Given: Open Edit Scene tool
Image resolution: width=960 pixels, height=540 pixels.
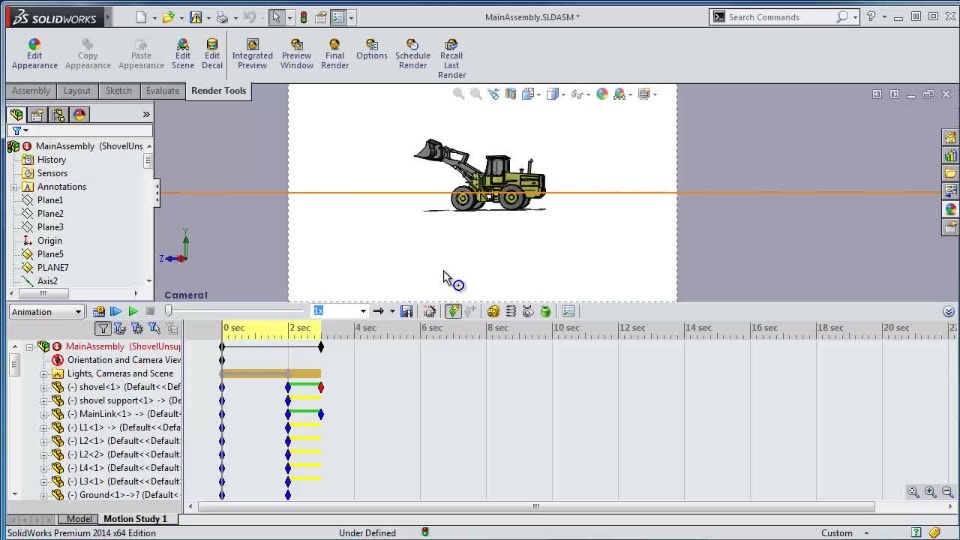Looking at the screenshot, I should pyautogui.click(x=182, y=54).
